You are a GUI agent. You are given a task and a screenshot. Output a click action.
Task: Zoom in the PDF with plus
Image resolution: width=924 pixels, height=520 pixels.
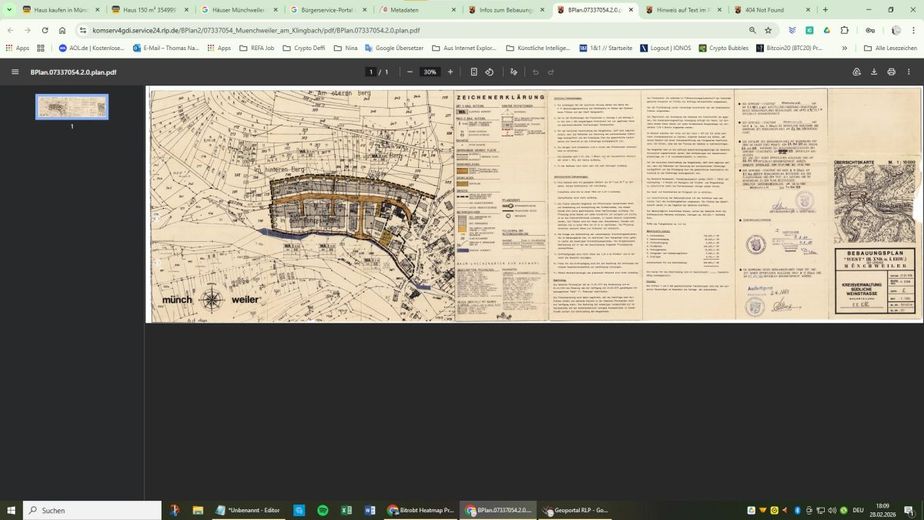point(450,72)
